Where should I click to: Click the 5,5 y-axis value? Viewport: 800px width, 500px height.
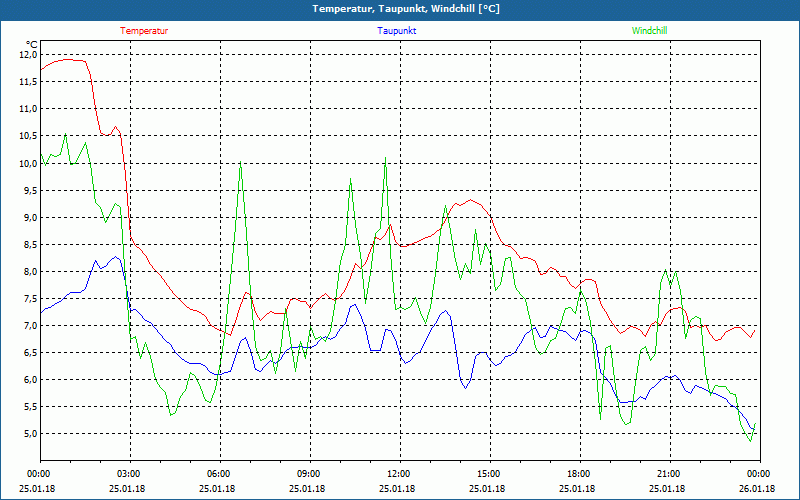coord(30,407)
